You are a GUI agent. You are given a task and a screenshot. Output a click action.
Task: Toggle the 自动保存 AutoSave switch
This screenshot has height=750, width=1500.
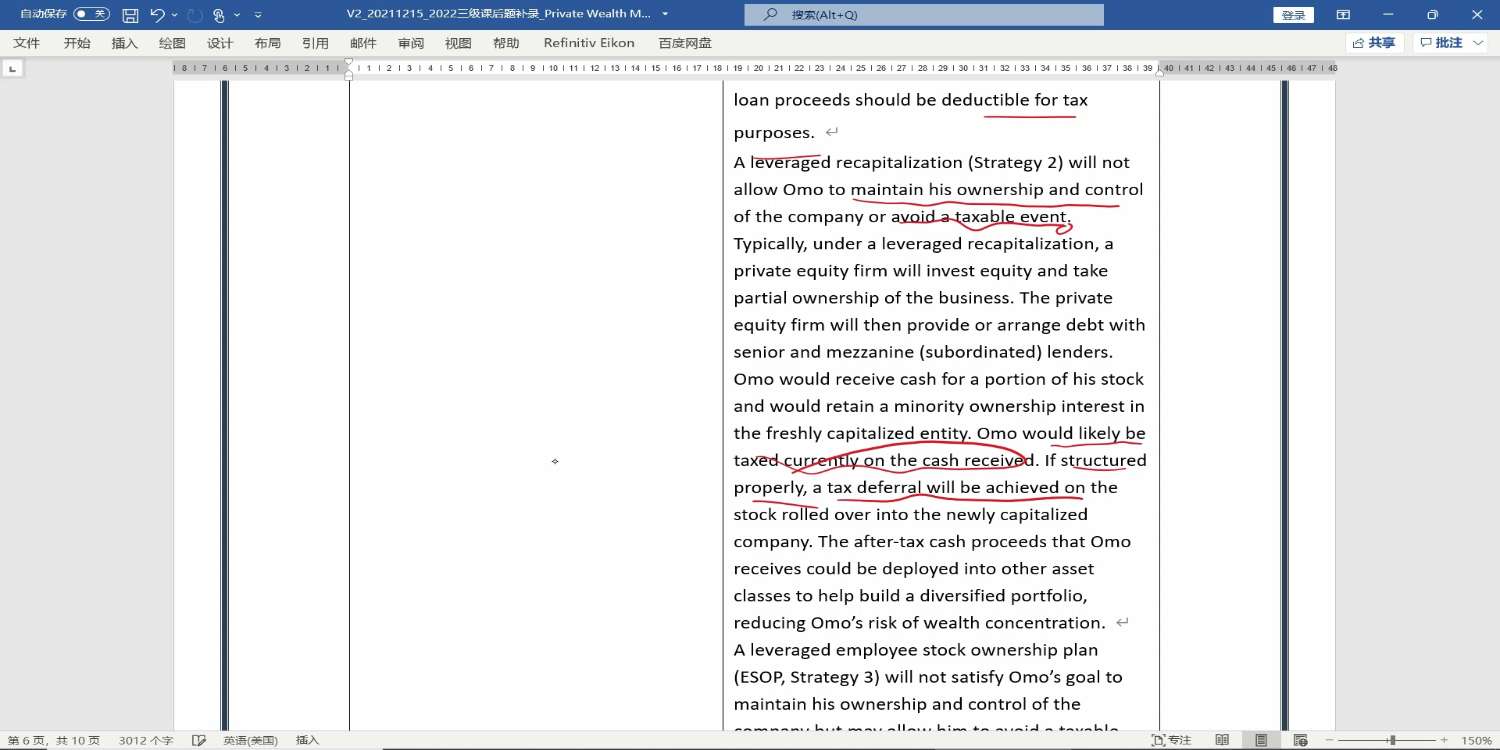(92, 14)
